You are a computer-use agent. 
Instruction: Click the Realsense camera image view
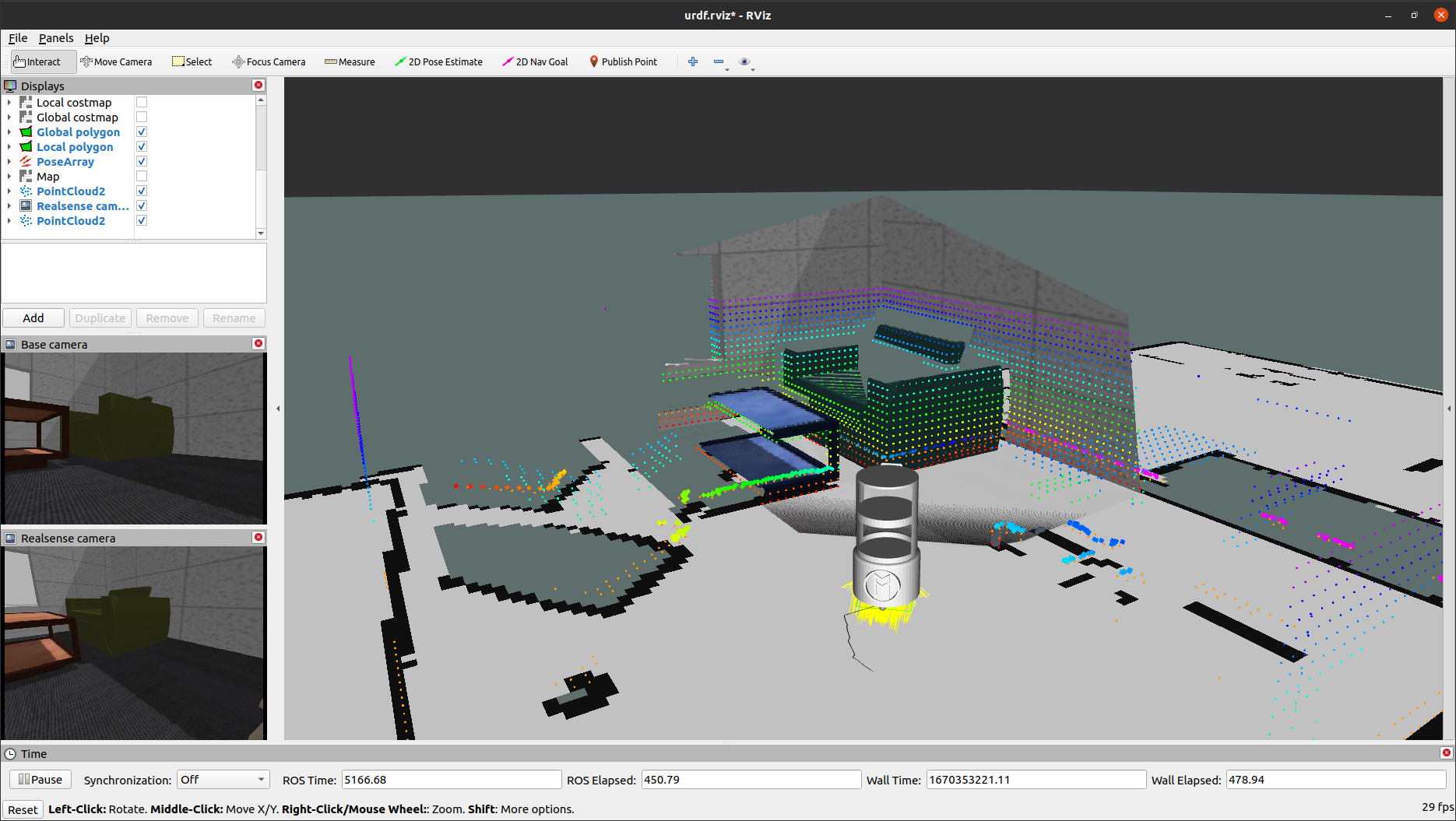134,643
